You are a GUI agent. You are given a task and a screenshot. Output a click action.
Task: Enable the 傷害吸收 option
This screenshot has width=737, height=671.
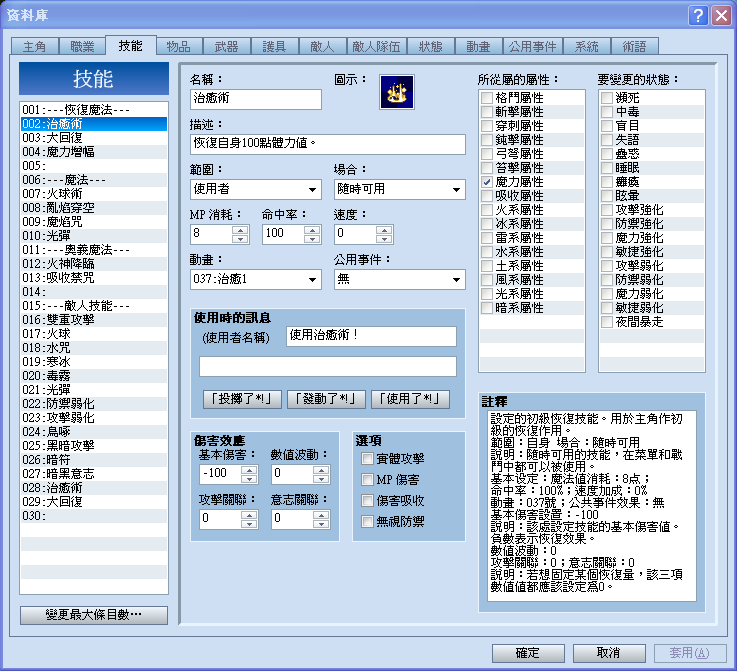click(x=367, y=500)
